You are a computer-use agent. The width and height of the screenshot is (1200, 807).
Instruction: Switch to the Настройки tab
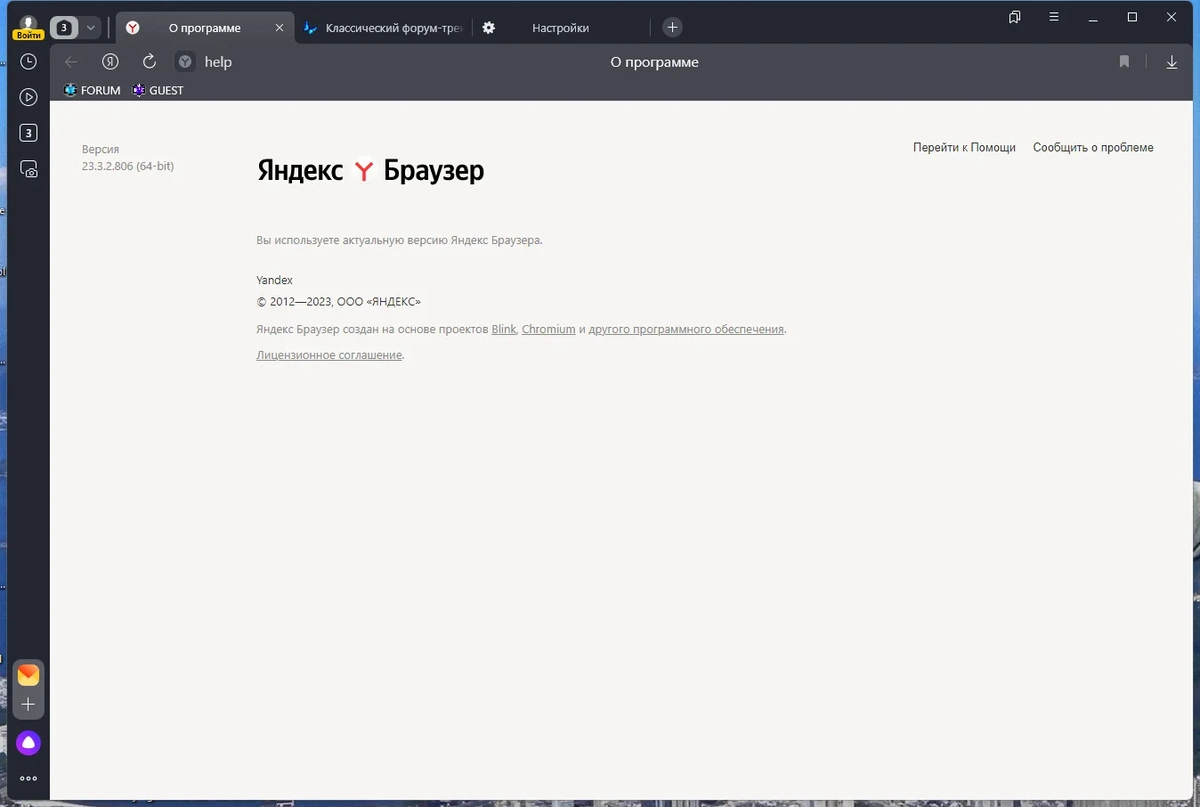(560, 28)
